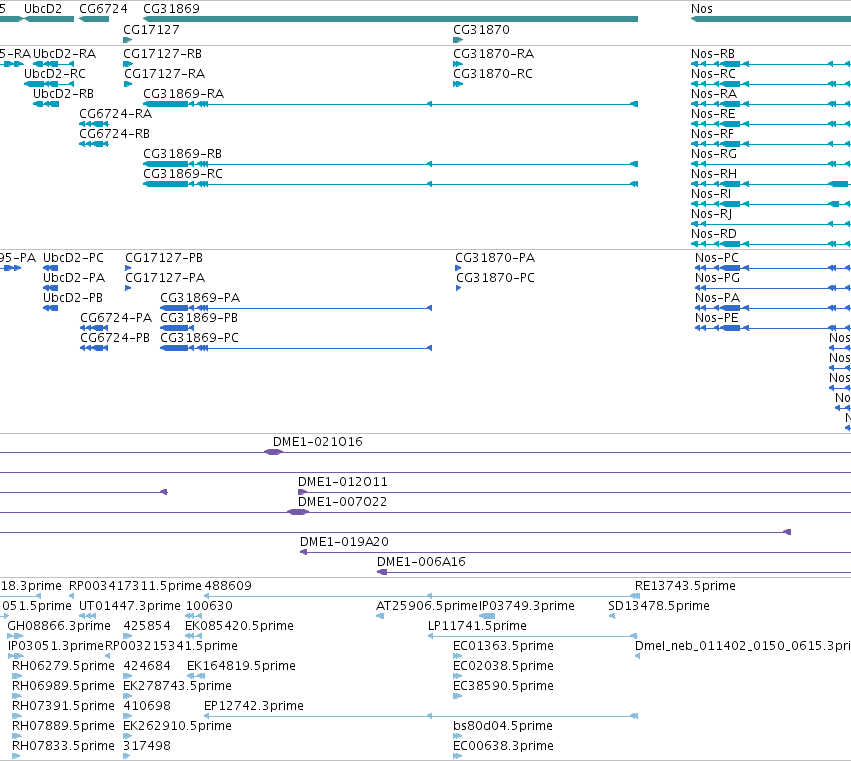This screenshot has height=761, width=851.
Task: Select transcript CG31869-RA
Action: coord(183,93)
